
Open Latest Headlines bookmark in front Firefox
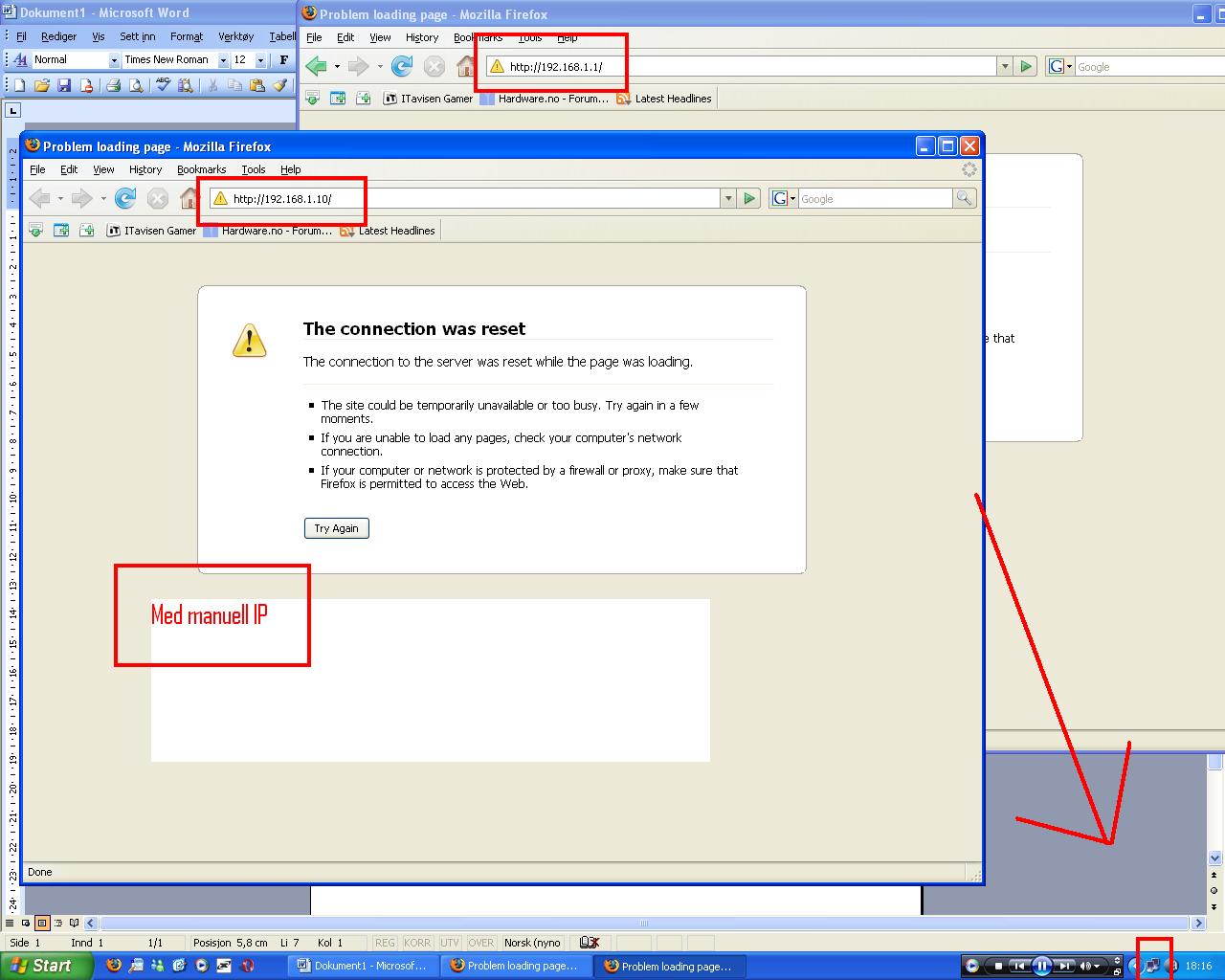388,231
